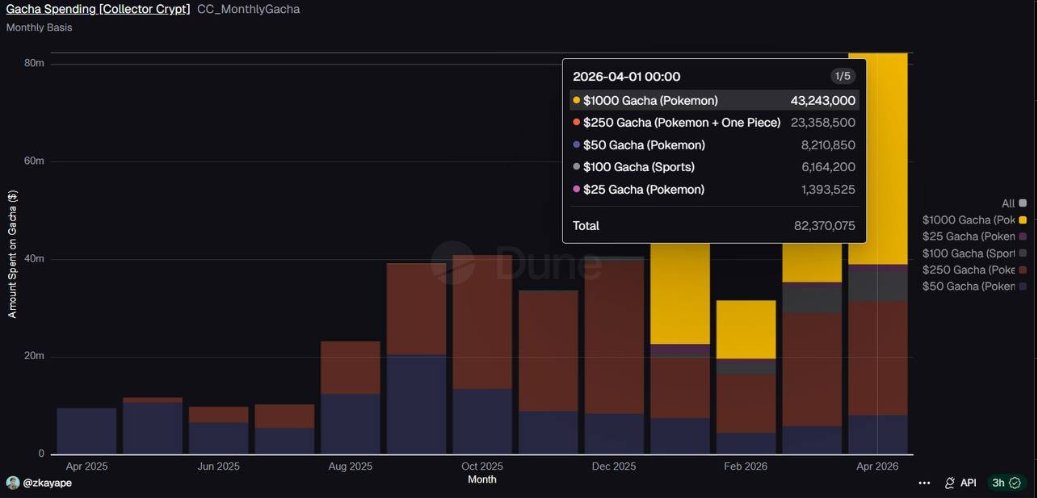The image size is (1037, 498).
Task: Click the Oct 2025 bar's brown segment
Action: (482, 322)
